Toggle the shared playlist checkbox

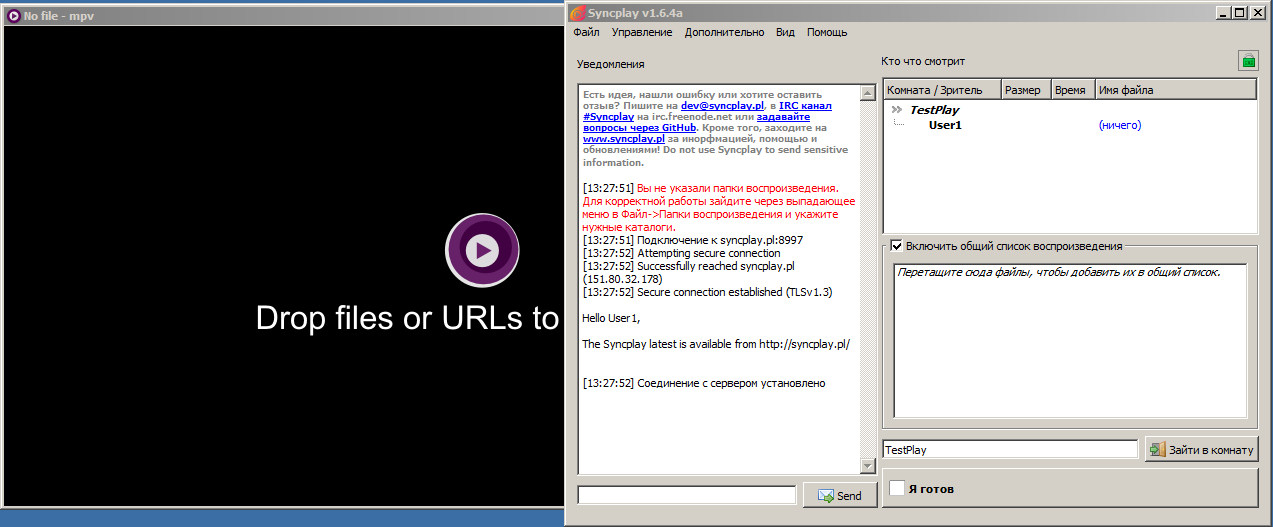point(897,246)
